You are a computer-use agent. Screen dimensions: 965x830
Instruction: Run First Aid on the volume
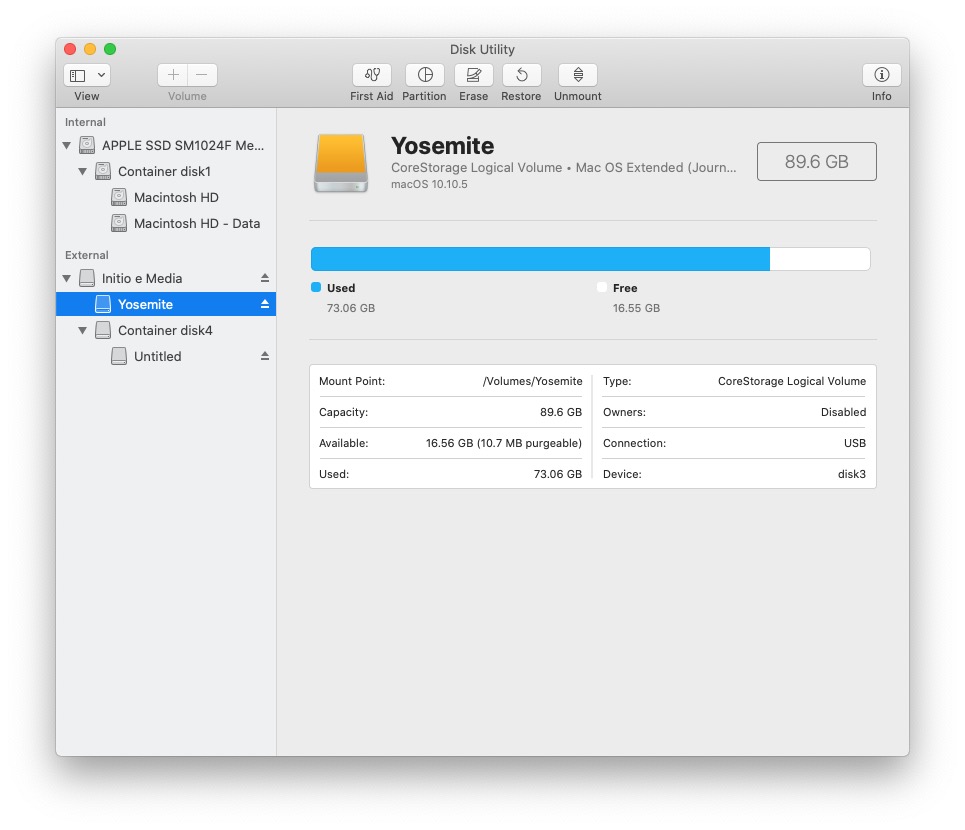372,75
